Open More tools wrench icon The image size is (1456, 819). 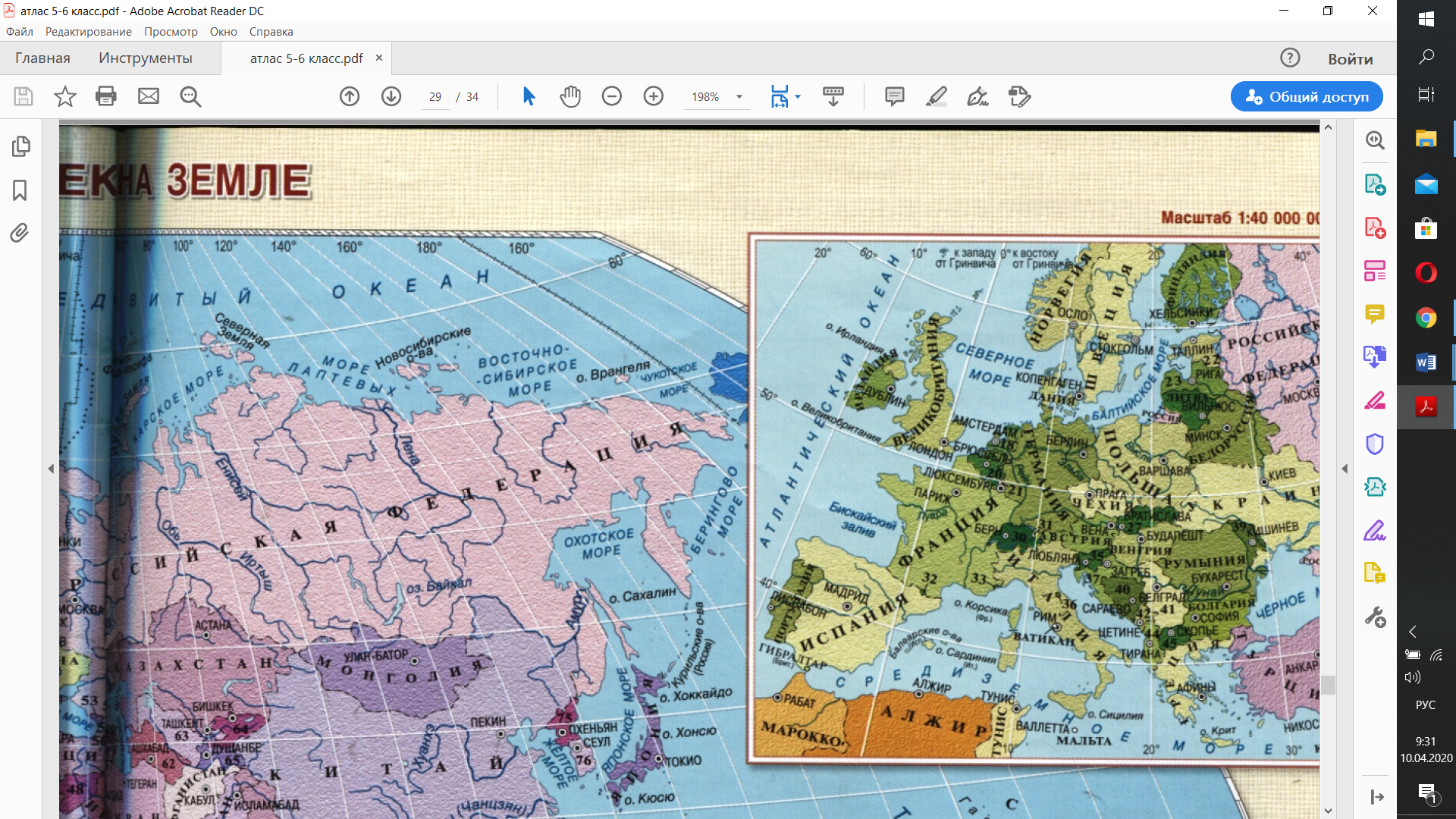tap(1375, 617)
